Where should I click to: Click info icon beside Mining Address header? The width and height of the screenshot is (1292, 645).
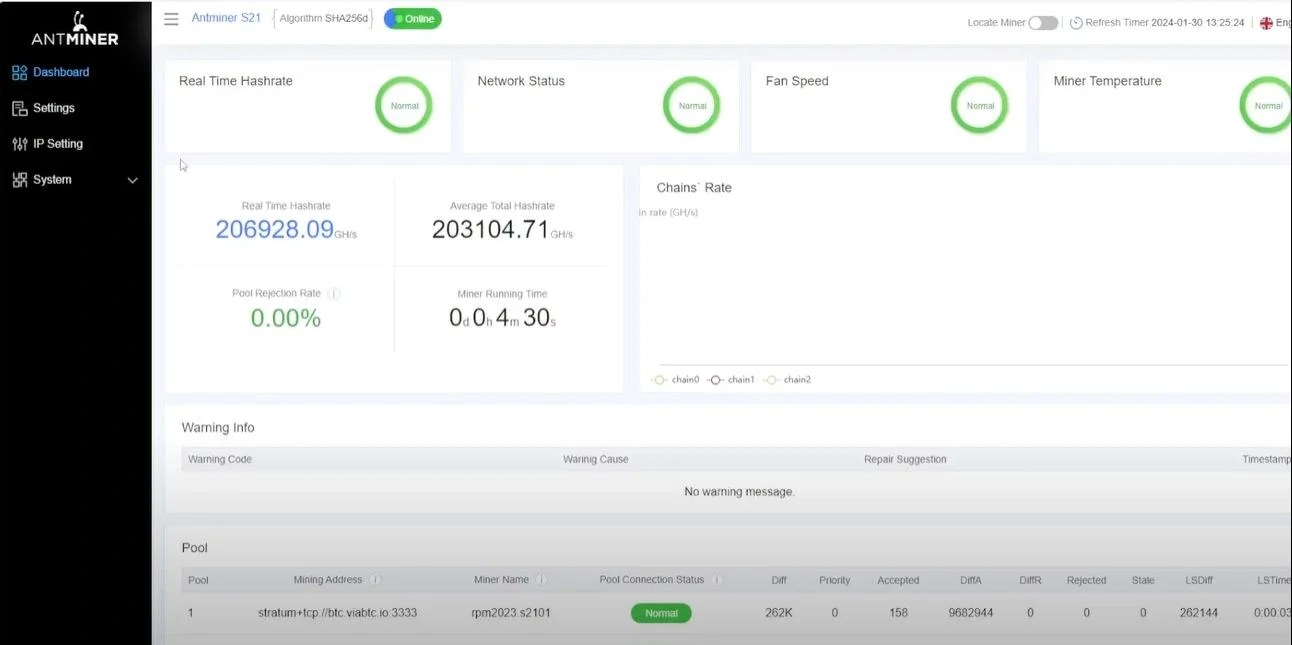pyautogui.click(x=375, y=580)
